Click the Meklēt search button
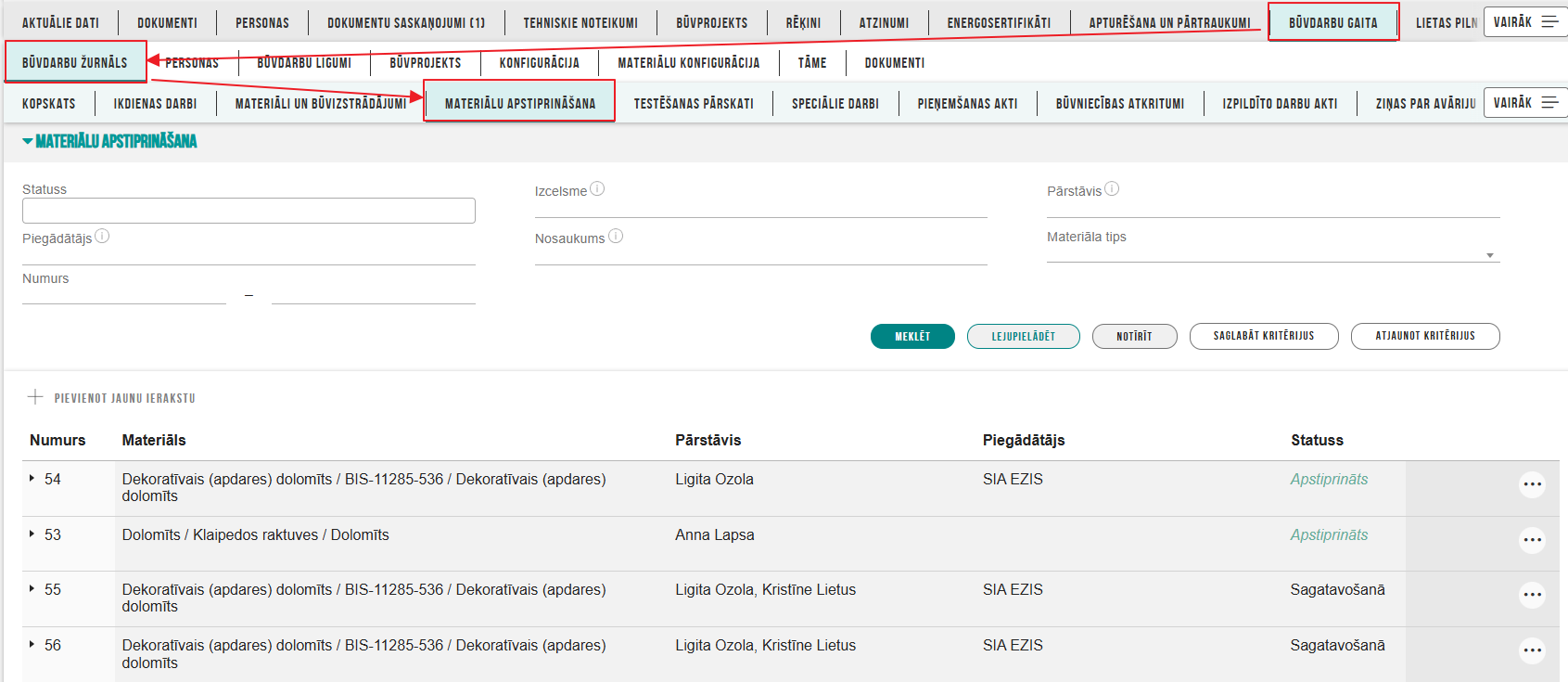The height and width of the screenshot is (682, 1568). (912, 336)
